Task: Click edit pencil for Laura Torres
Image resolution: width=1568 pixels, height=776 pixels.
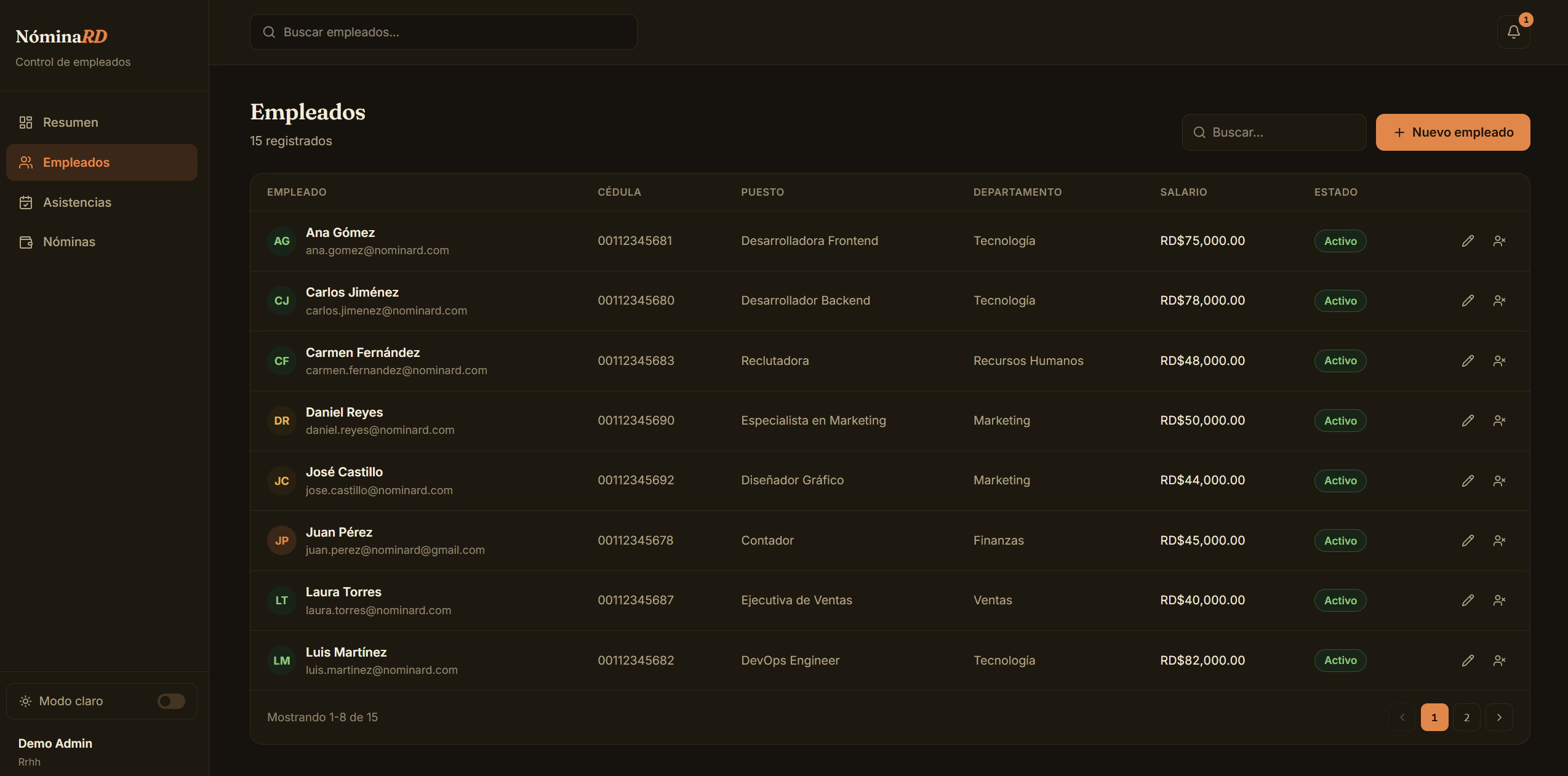Action: [1468, 601]
